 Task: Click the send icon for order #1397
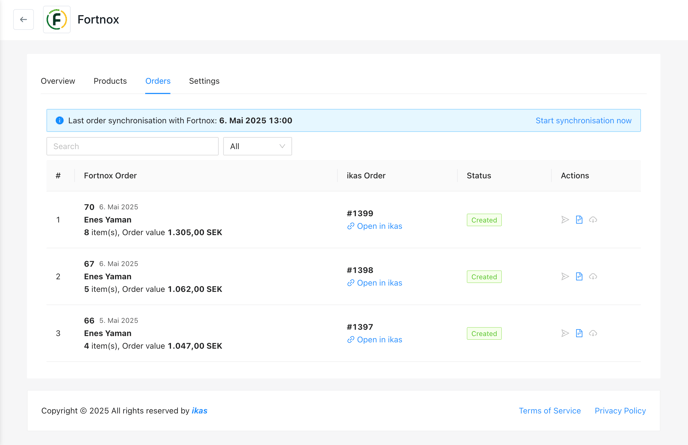565,333
